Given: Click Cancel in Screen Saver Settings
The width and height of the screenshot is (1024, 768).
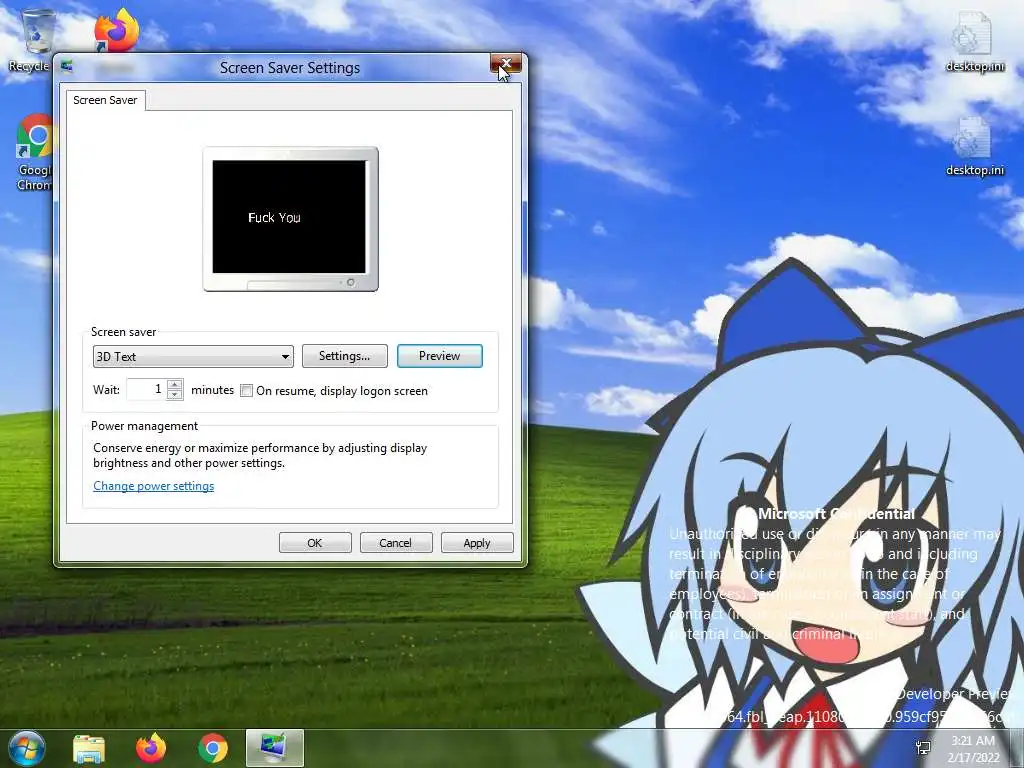Looking at the screenshot, I should [x=396, y=543].
